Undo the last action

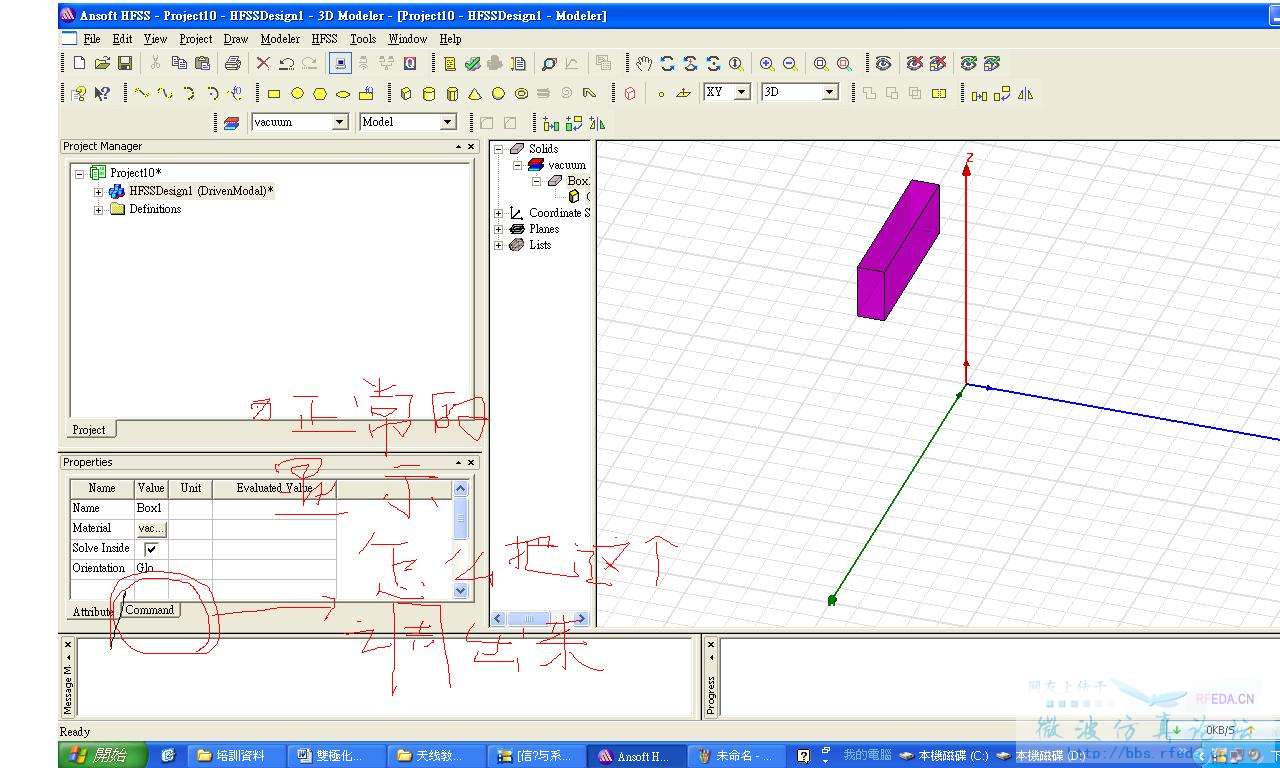coord(286,63)
